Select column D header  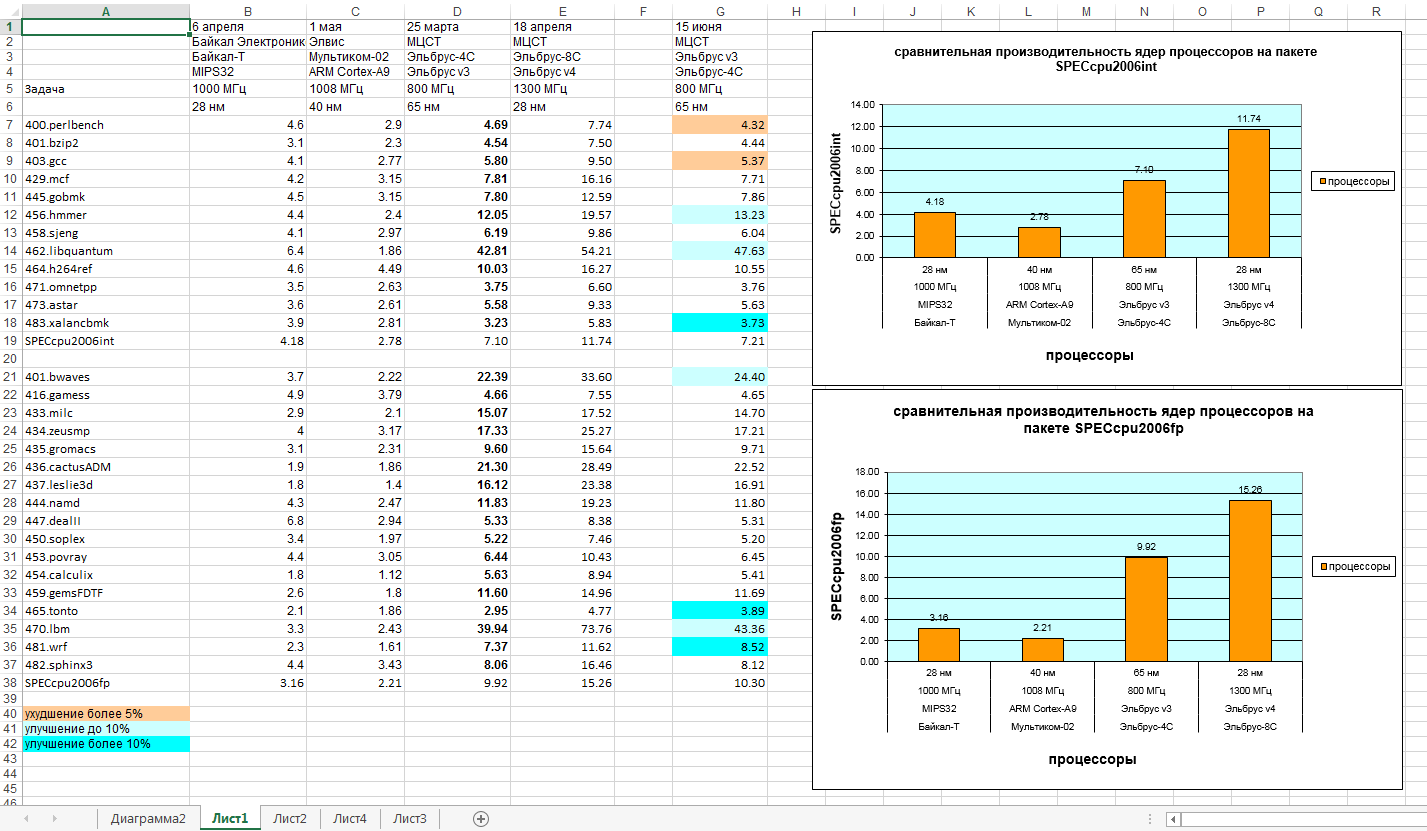point(457,11)
